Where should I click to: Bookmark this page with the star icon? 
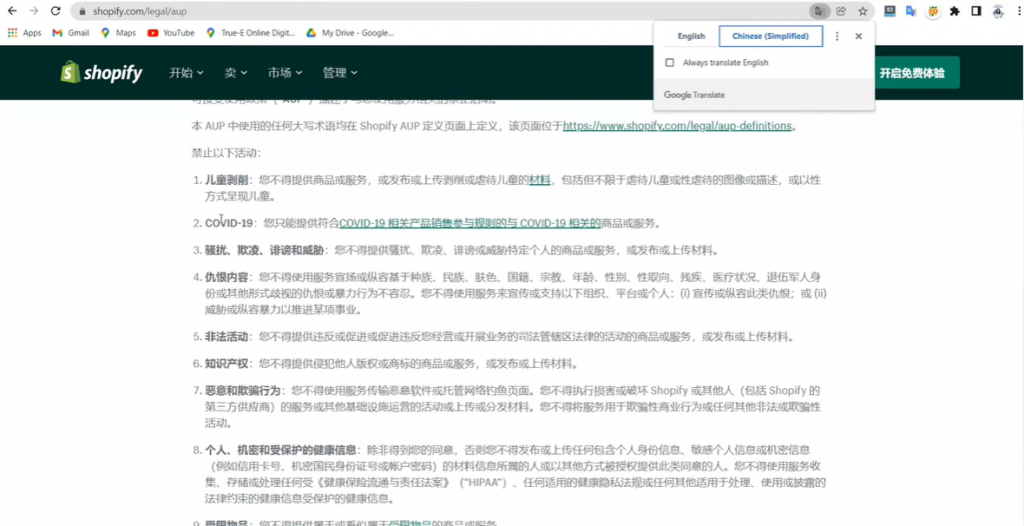point(862,11)
